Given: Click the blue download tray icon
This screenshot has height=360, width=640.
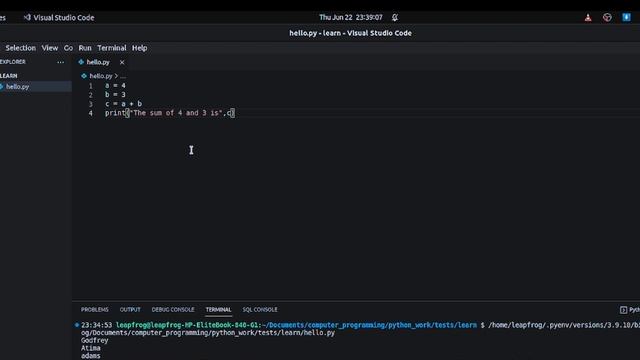Looking at the screenshot, I should coord(626,17).
